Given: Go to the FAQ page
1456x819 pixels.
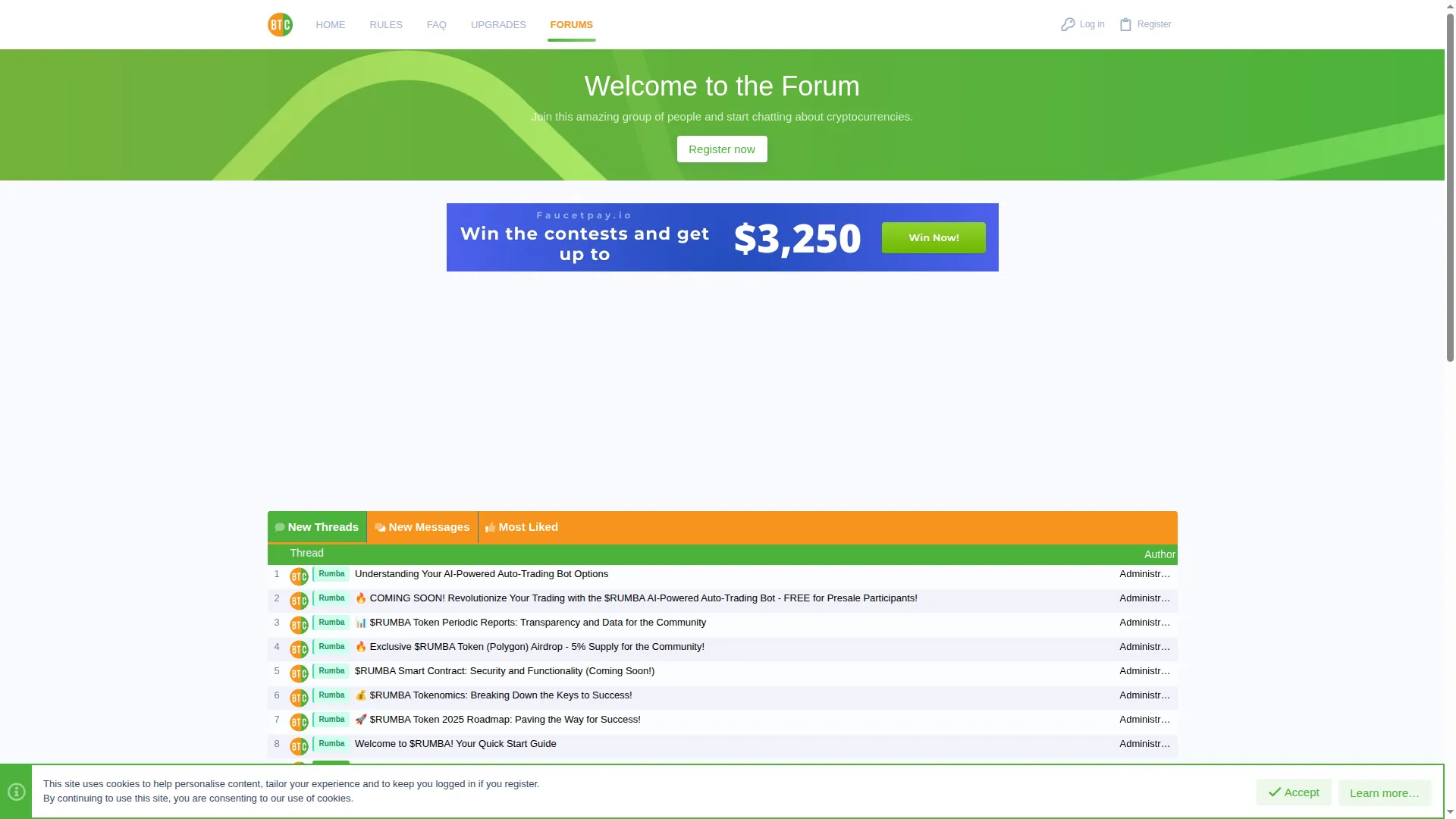Looking at the screenshot, I should (x=437, y=25).
